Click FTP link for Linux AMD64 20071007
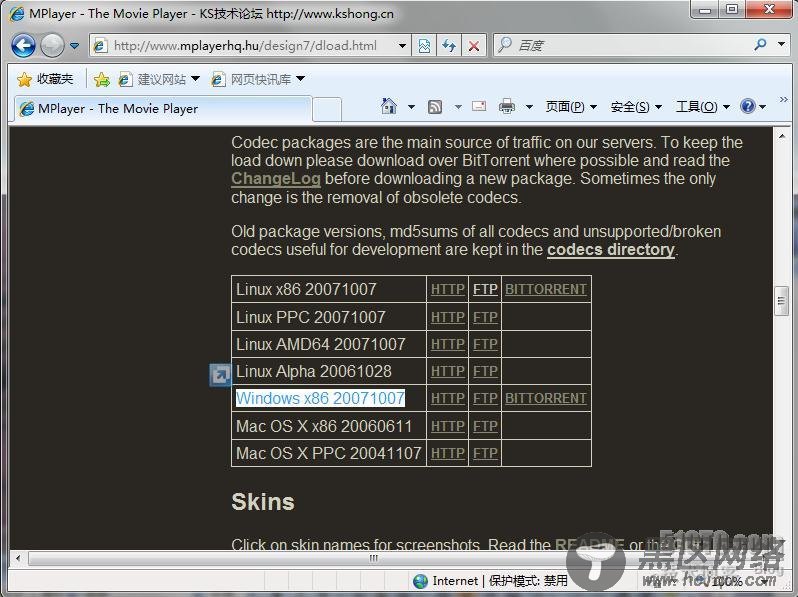Viewport: 798px width, 597px height. click(485, 345)
